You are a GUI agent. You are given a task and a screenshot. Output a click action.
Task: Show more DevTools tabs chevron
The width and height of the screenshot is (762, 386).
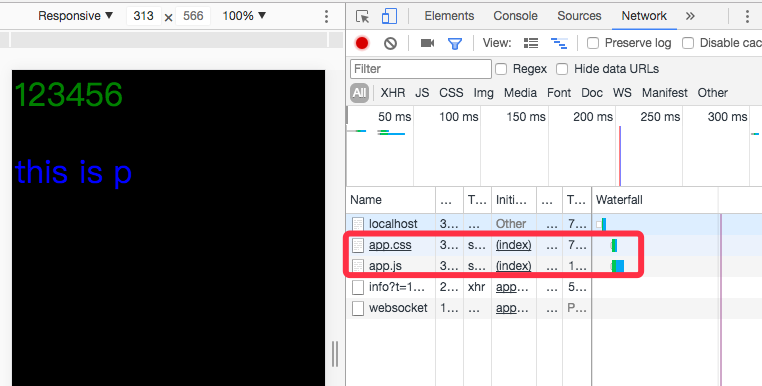click(x=690, y=16)
